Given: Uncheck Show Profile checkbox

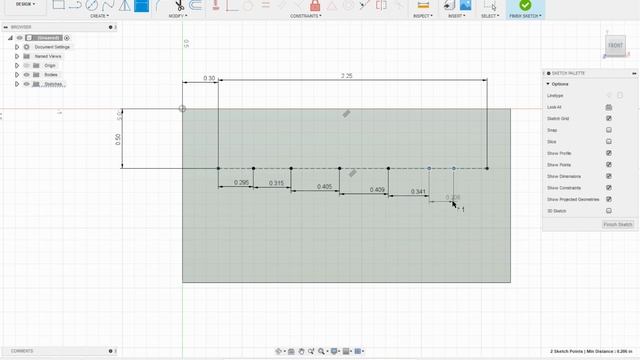Looking at the screenshot, I should point(609,153).
